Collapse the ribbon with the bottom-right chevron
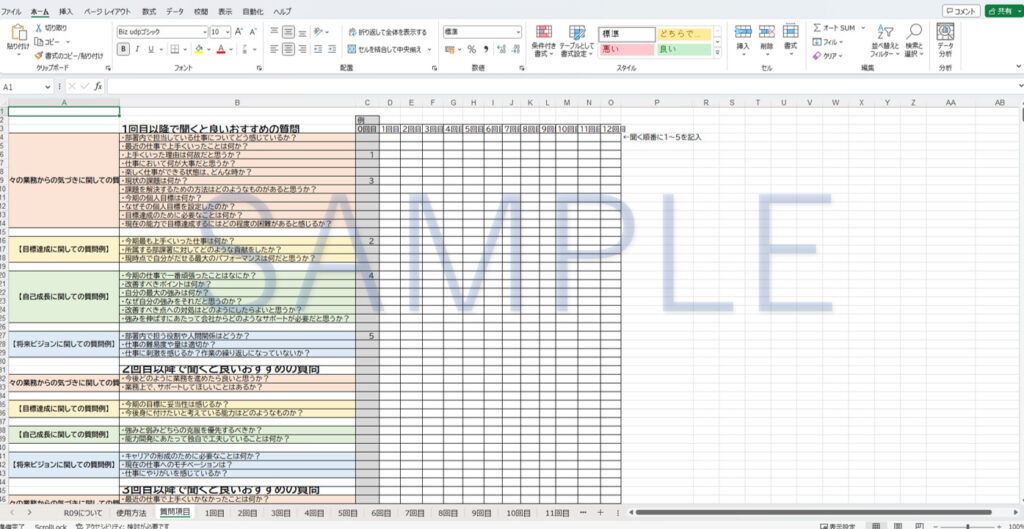Viewport: 1024px width, 529px height. tap(1019, 66)
